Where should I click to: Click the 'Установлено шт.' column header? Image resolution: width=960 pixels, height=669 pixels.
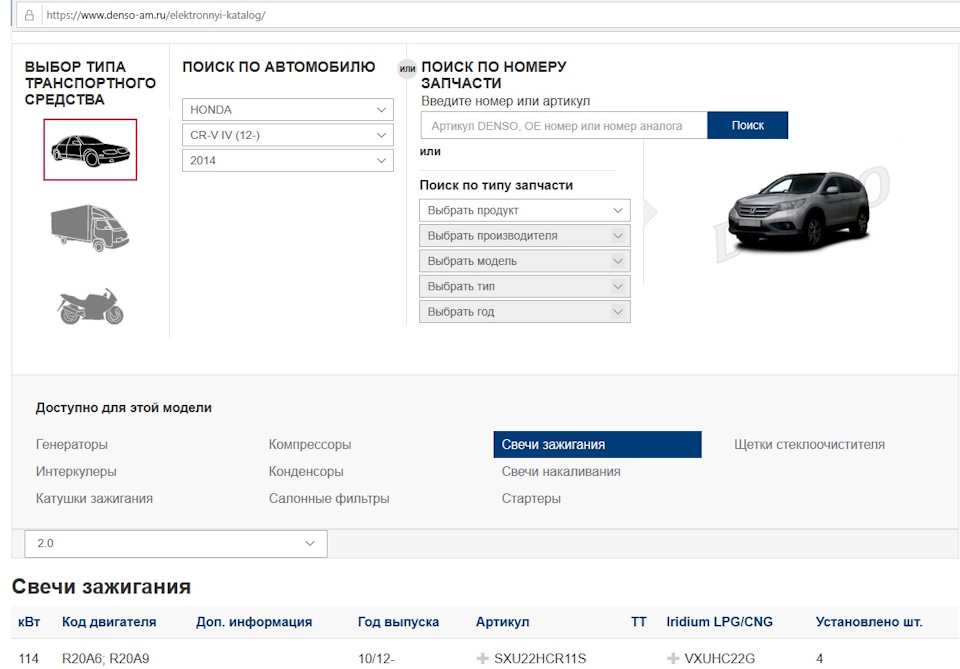(869, 622)
